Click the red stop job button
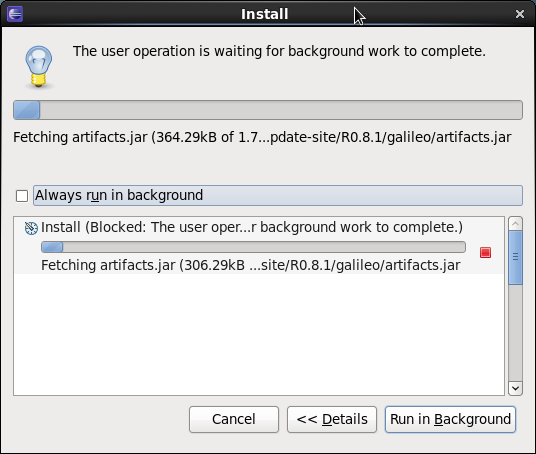This screenshot has width=536, height=454. [485, 253]
